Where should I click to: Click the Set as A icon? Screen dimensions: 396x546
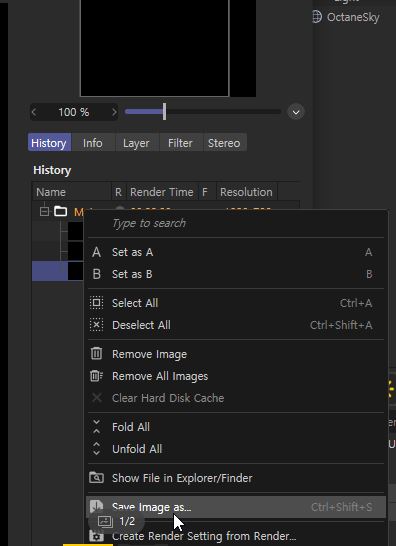[96, 252]
